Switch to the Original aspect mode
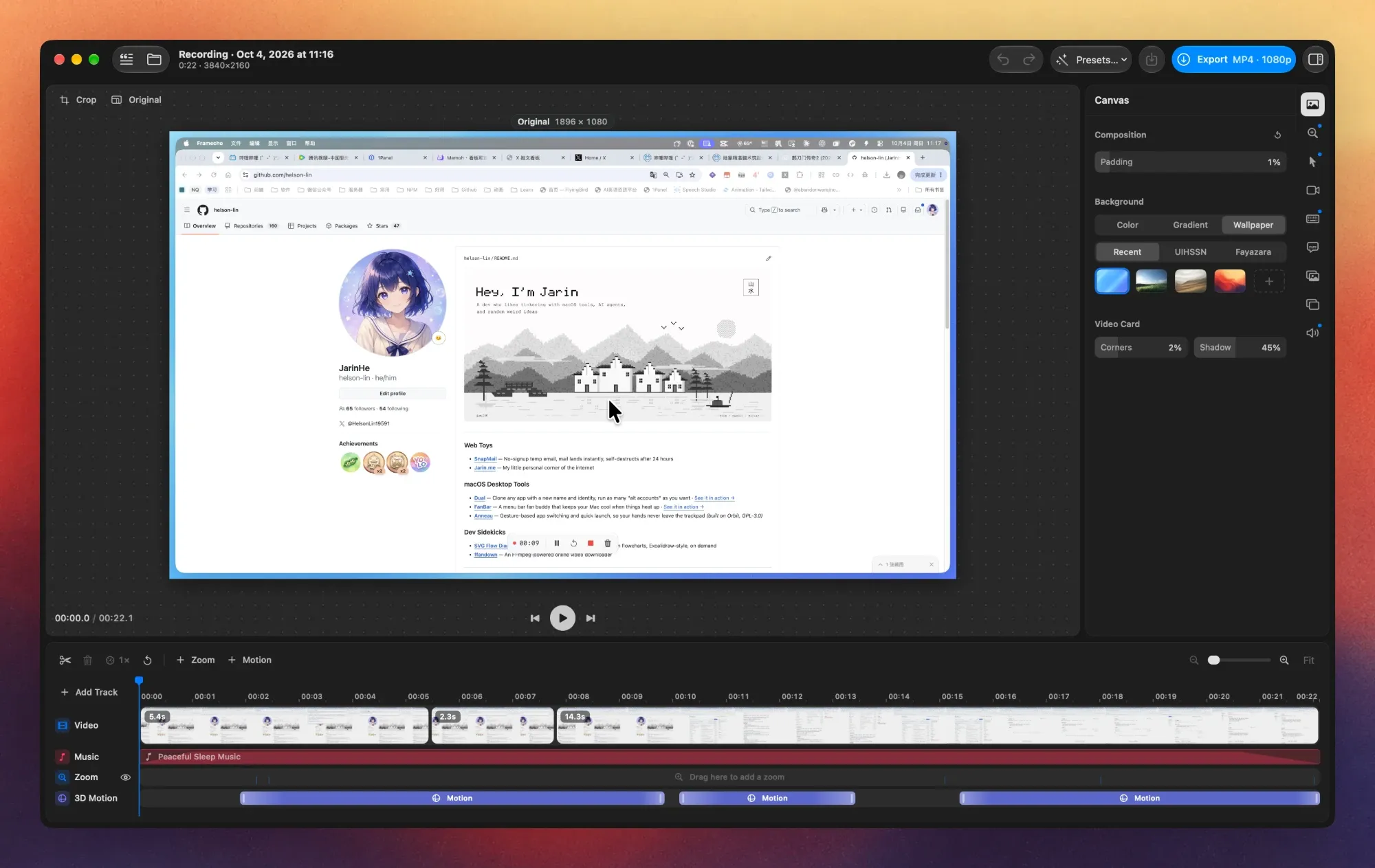1375x868 pixels. pyautogui.click(x=136, y=100)
